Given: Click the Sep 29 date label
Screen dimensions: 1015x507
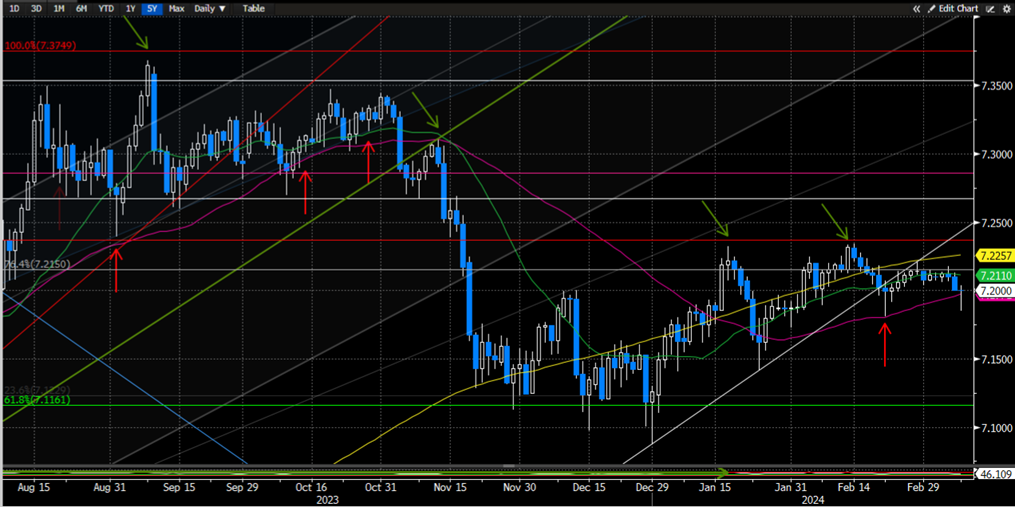Looking at the screenshot, I should (x=243, y=486).
